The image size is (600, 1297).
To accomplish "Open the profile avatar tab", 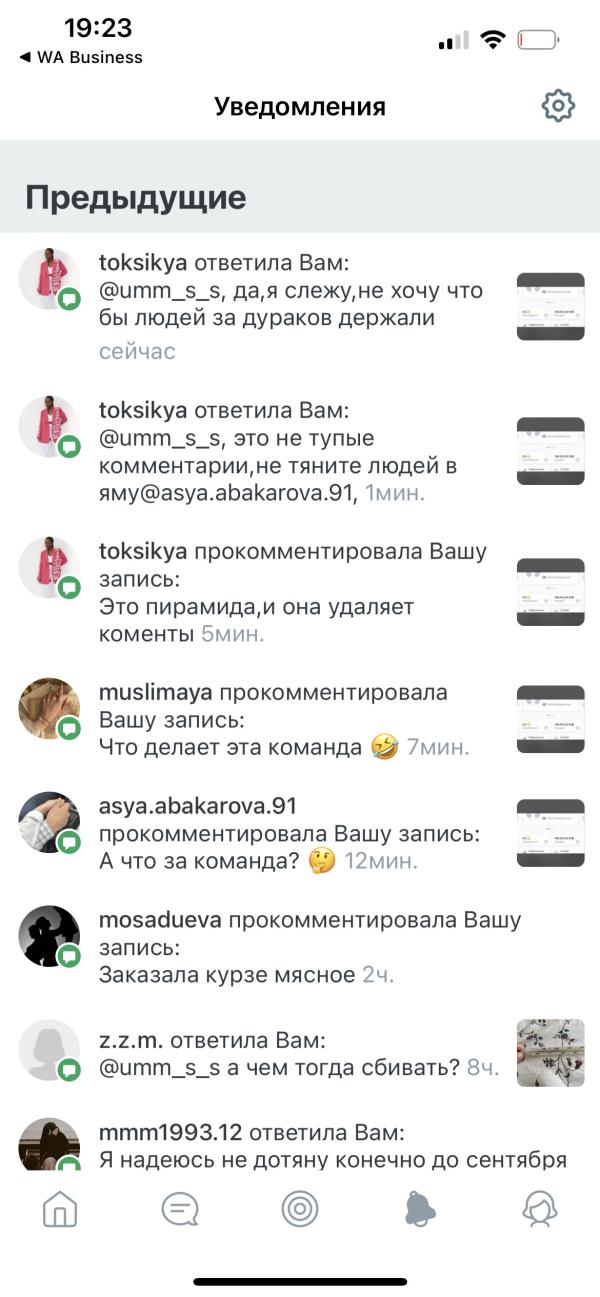I will [540, 1209].
